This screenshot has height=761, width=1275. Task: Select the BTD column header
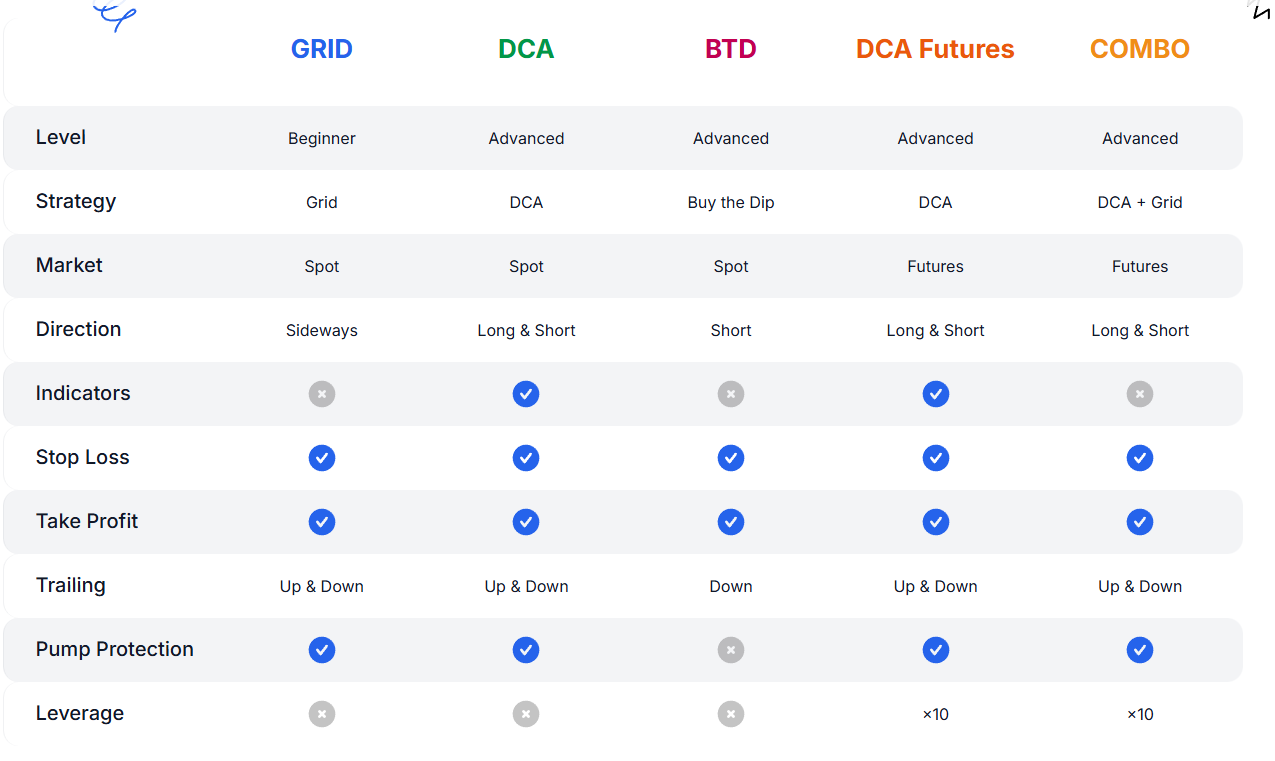pos(731,49)
